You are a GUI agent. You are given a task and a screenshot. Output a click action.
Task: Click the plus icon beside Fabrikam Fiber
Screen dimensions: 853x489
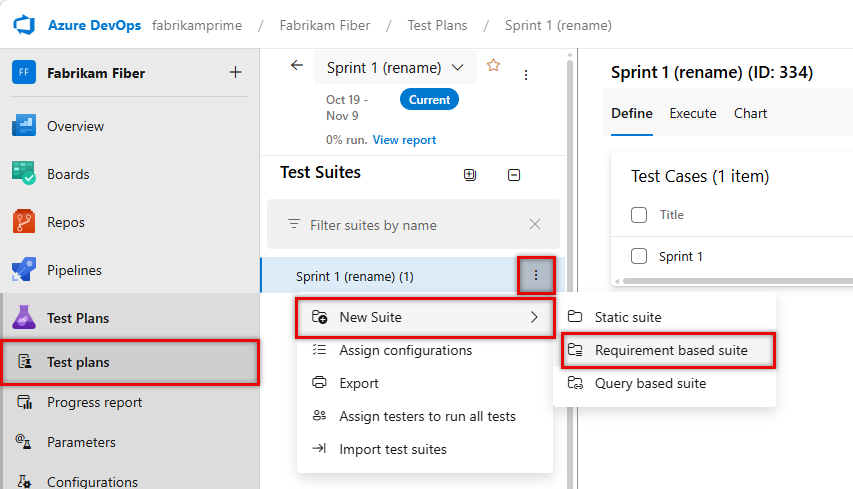point(235,72)
